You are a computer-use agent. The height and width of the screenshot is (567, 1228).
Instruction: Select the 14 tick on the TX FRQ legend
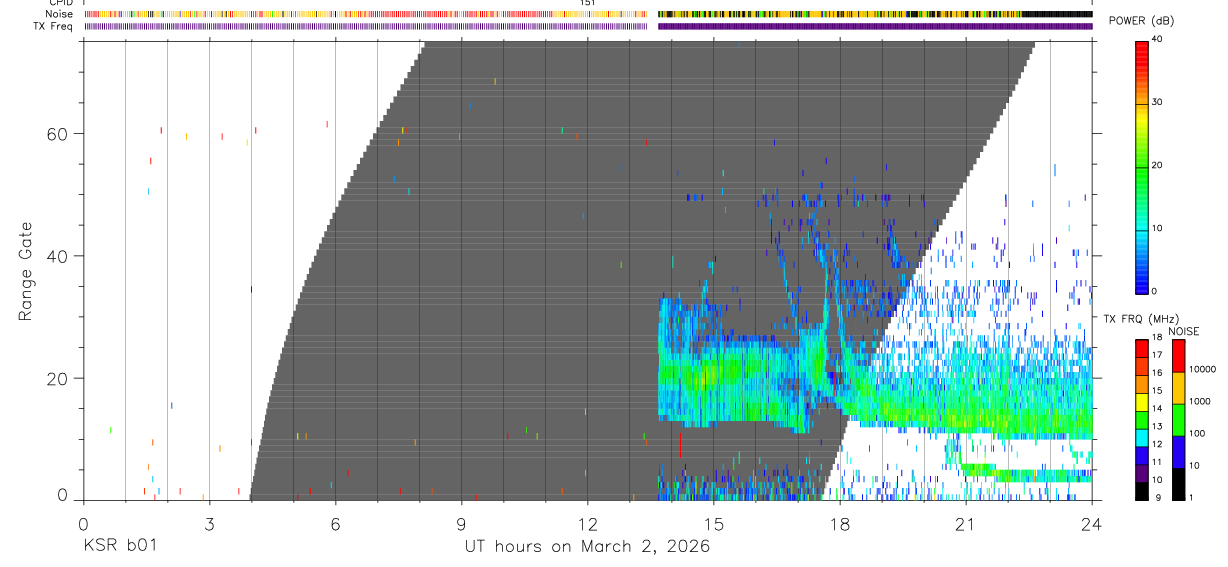(1157, 408)
